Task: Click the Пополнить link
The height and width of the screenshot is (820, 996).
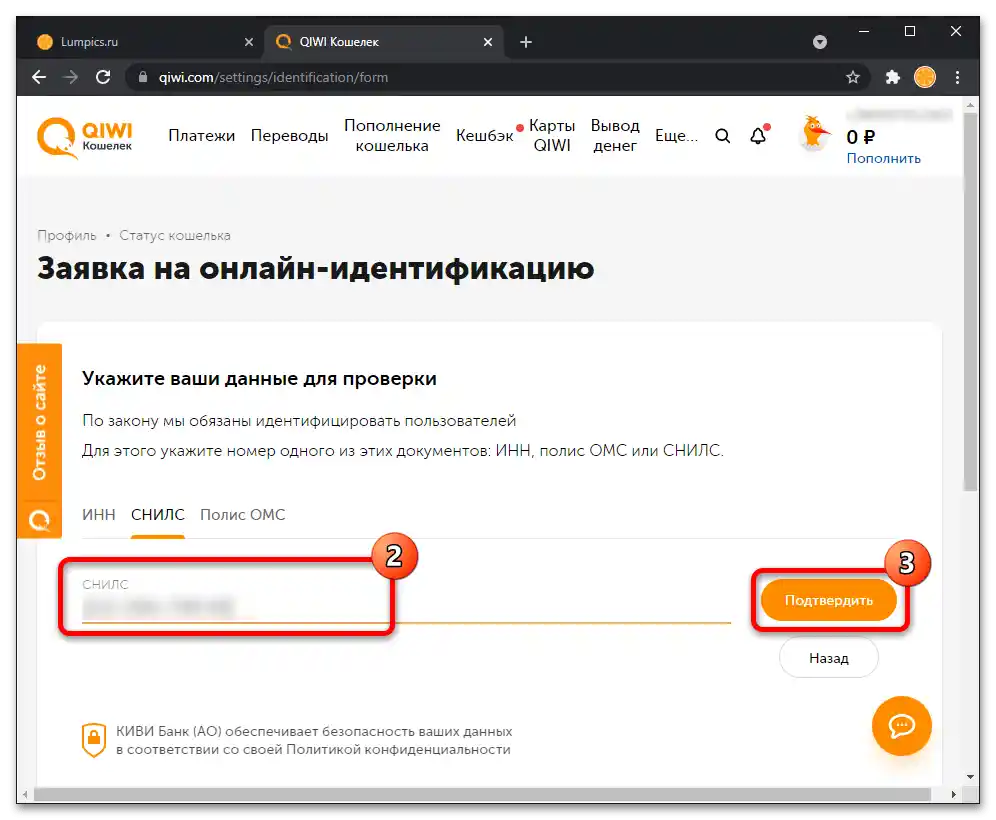Action: (x=884, y=158)
